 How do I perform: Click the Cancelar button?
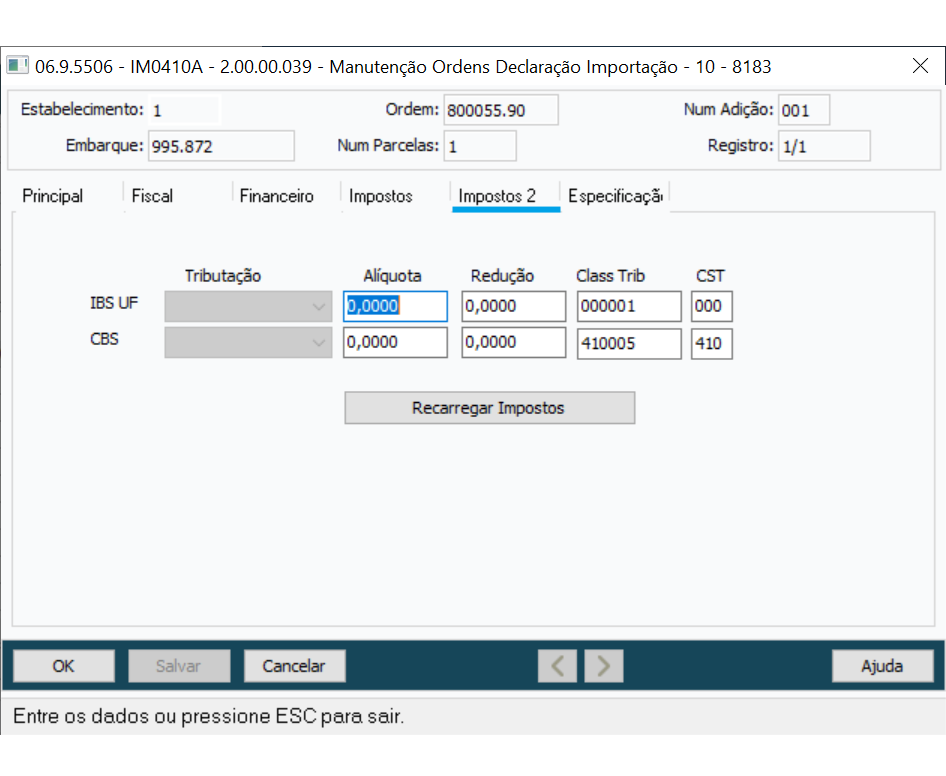[294, 666]
